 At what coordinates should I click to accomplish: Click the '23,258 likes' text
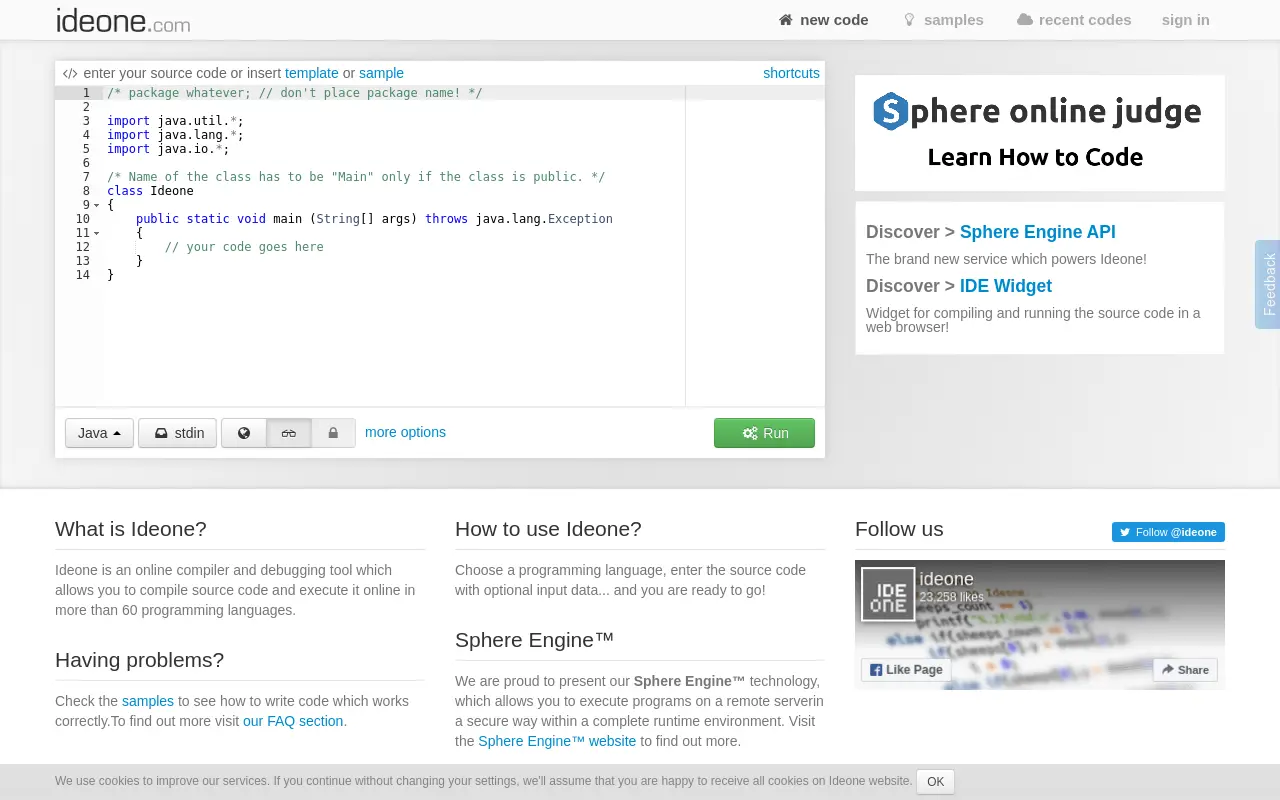tap(951, 597)
